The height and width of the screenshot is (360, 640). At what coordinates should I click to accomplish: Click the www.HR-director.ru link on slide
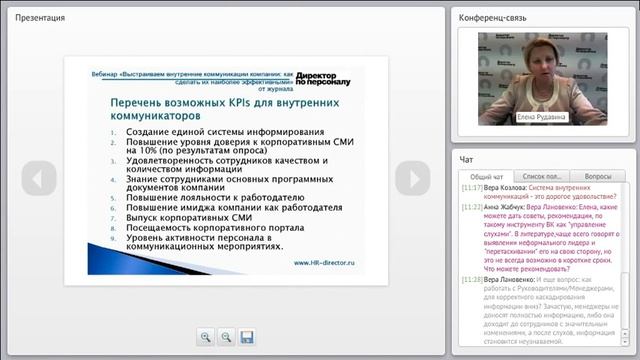324,263
